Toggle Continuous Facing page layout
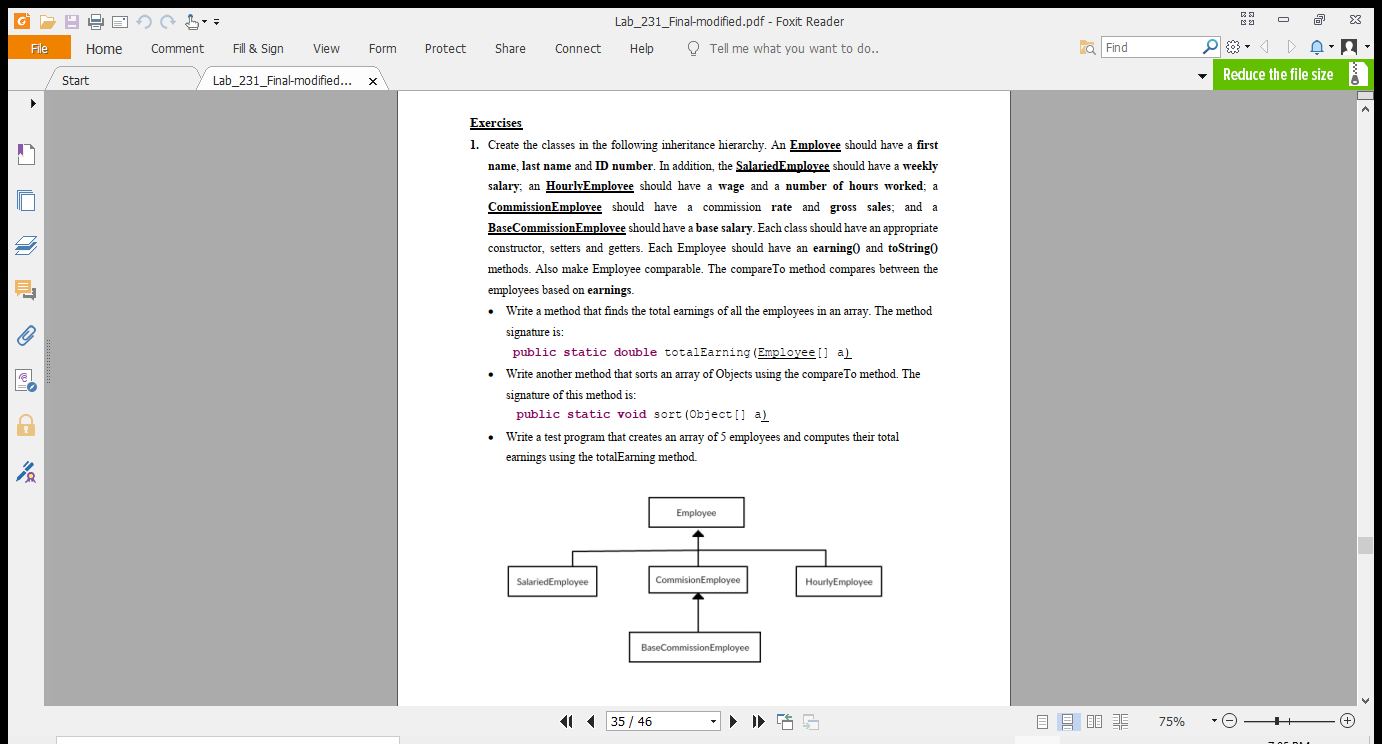Image resolution: width=1382 pixels, height=744 pixels. pyautogui.click(x=1121, y=721)
